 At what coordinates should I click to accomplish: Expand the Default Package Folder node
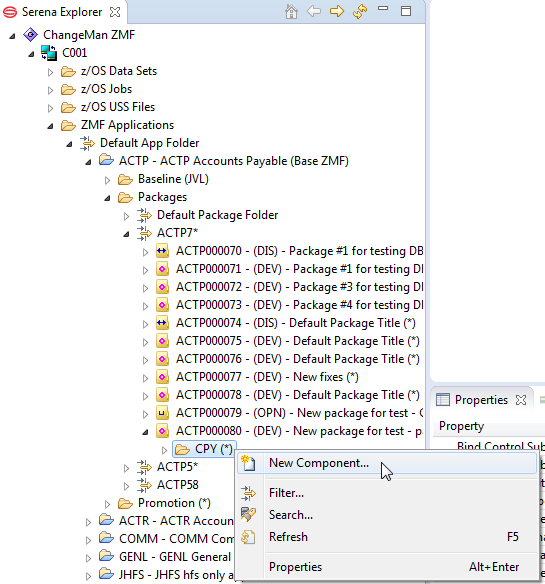coord(127,216)
